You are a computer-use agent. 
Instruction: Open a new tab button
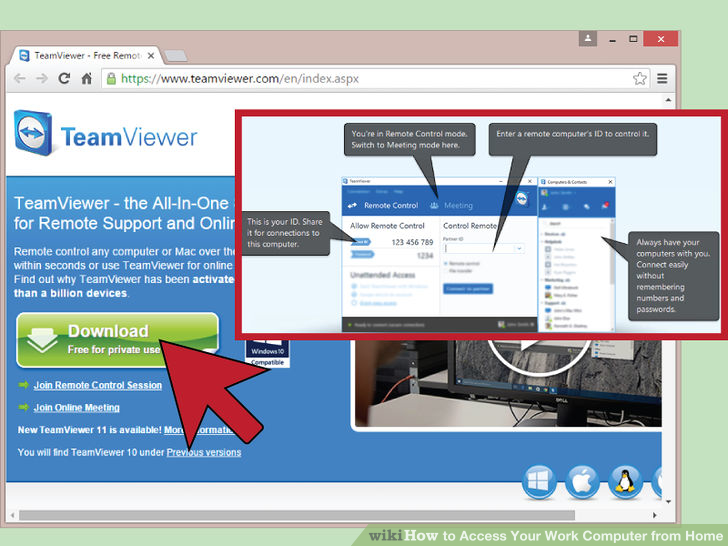point(176,56)
